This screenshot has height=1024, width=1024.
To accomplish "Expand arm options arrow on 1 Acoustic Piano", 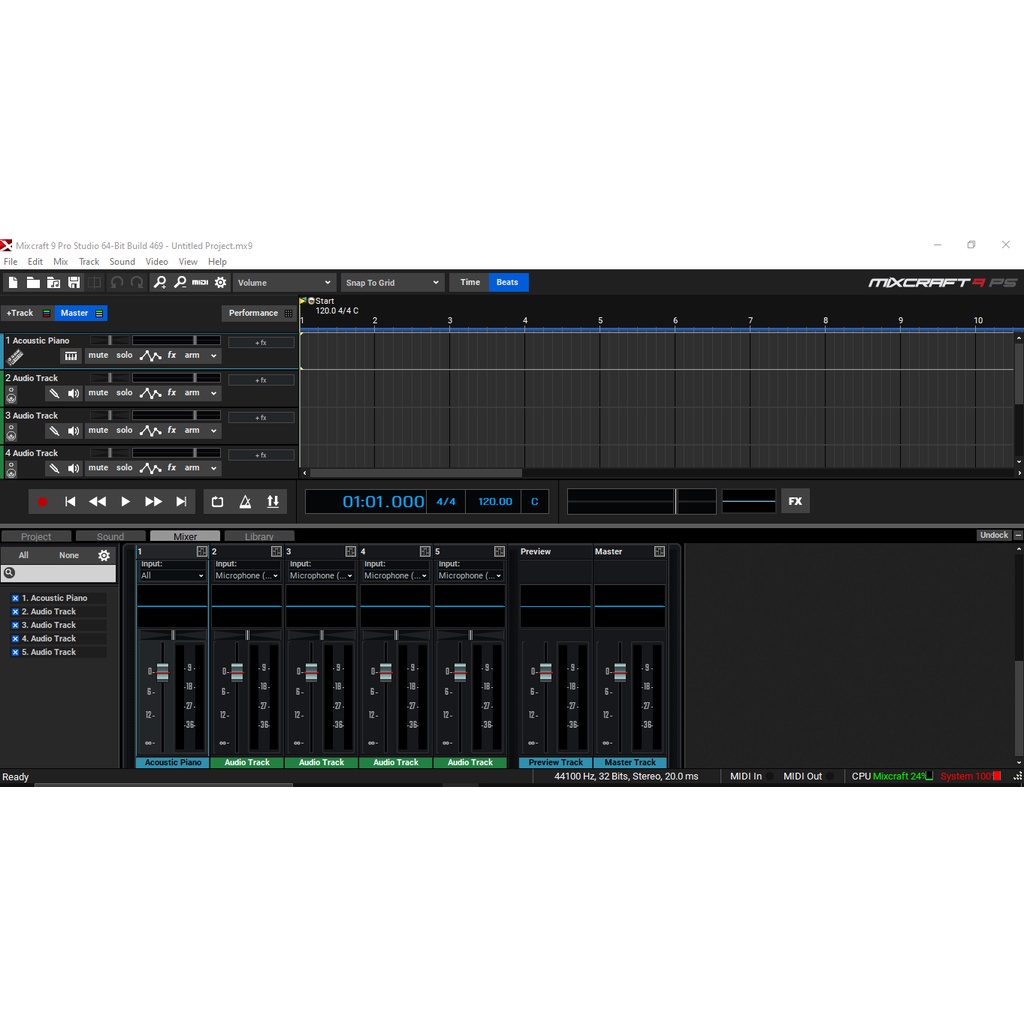I will click(x=214, y=356).
